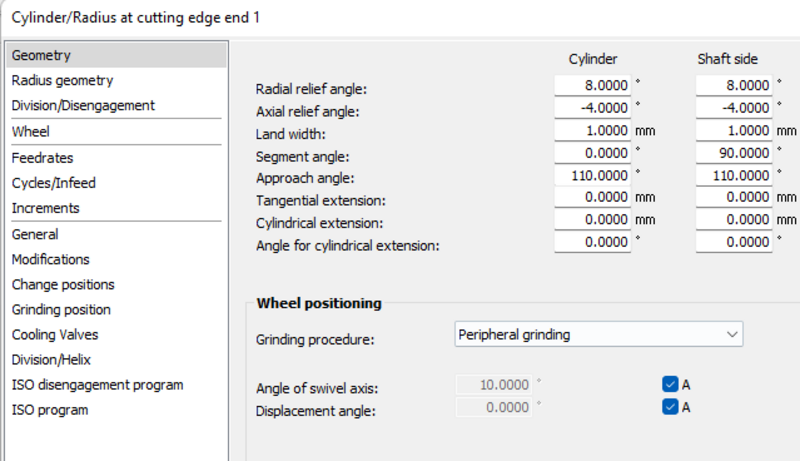Image resolution: width=800 pixels, height=461 pixels.
Task: Open the Grinding position page
Action: [61, 310]
